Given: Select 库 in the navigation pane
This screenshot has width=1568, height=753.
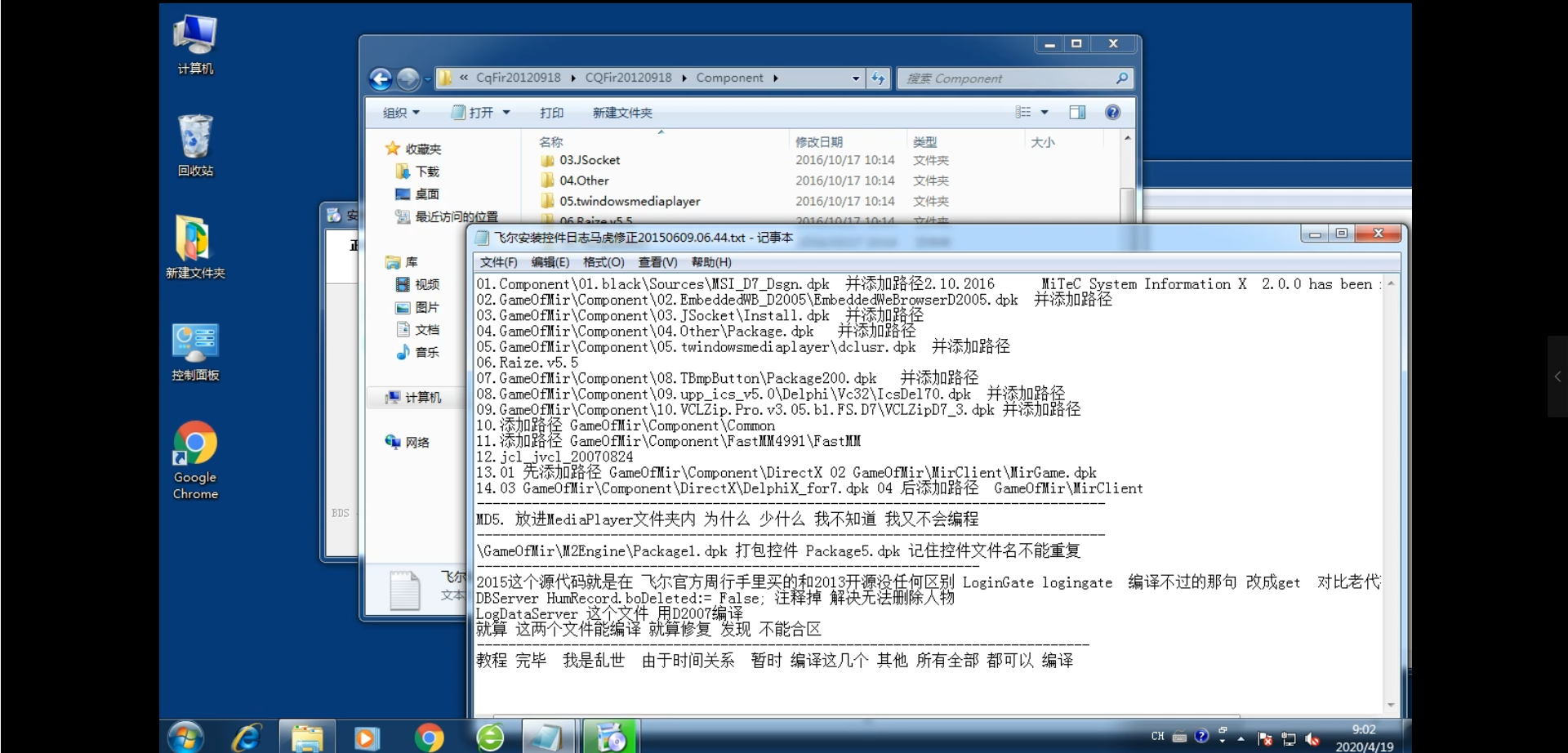Looking at the screenshot, I should tap(402, 262).
